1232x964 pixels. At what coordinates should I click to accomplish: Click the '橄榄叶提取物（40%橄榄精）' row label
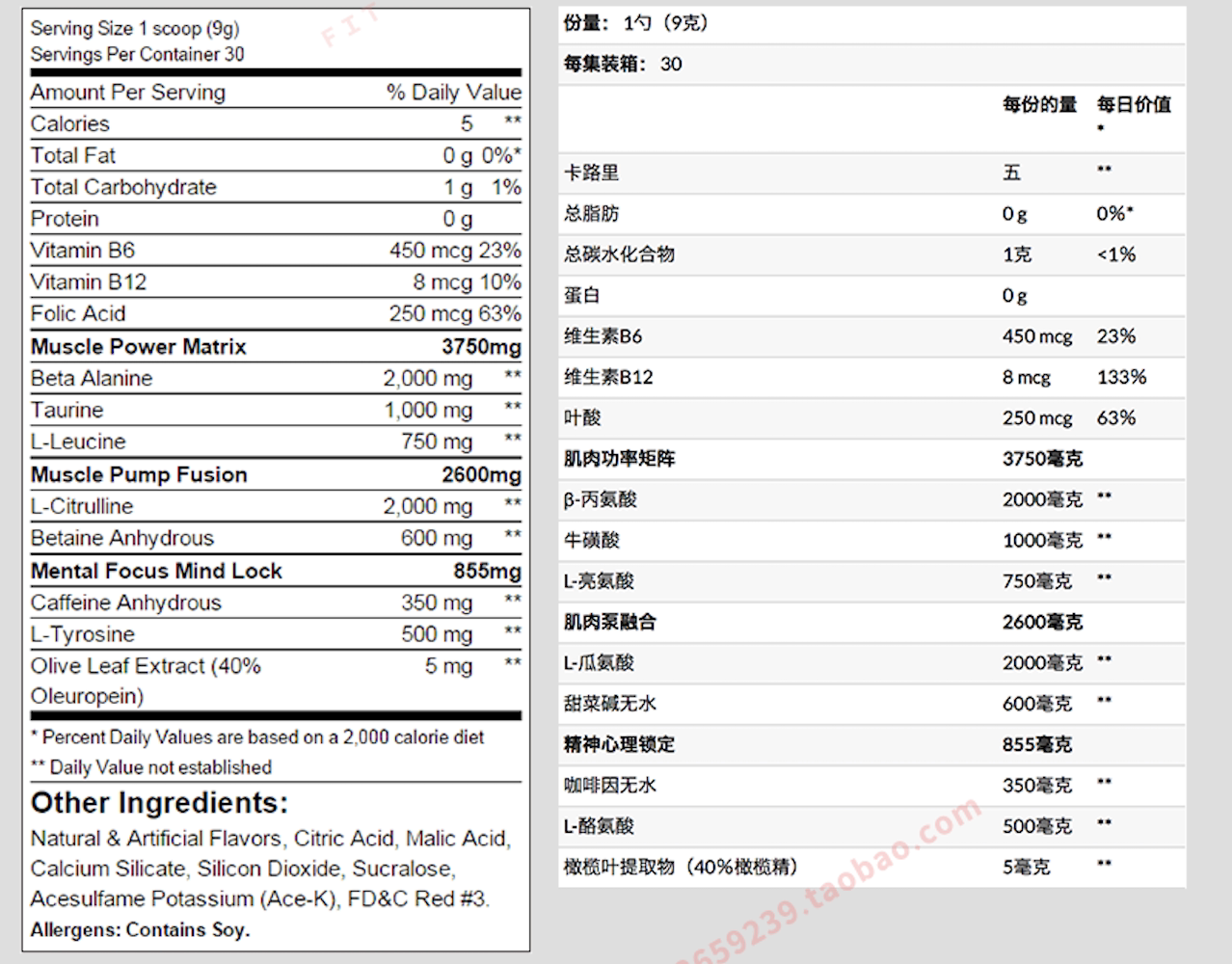681,868
